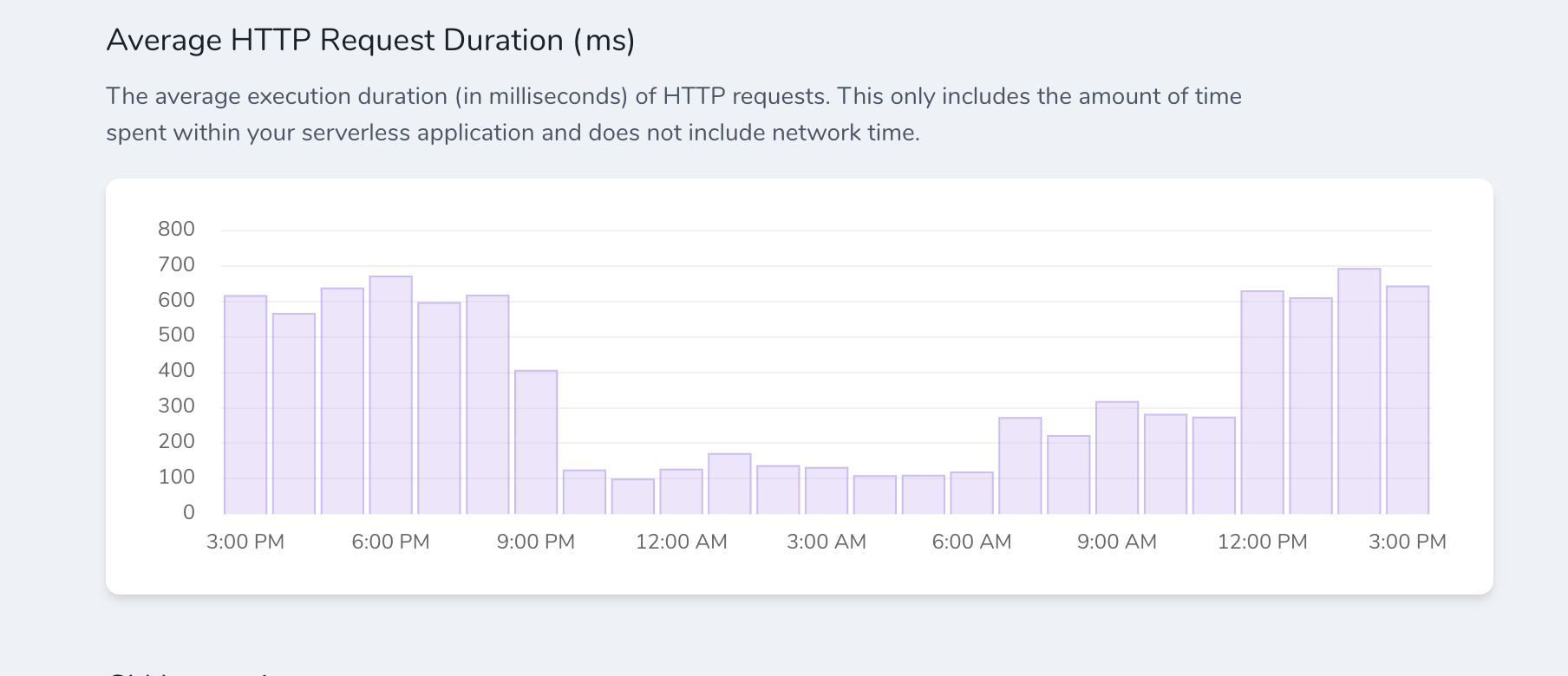Click the bar above the 9:00 AM label
The height and width of the screenshot is (676, 1568).
[x=1117, y=458]
